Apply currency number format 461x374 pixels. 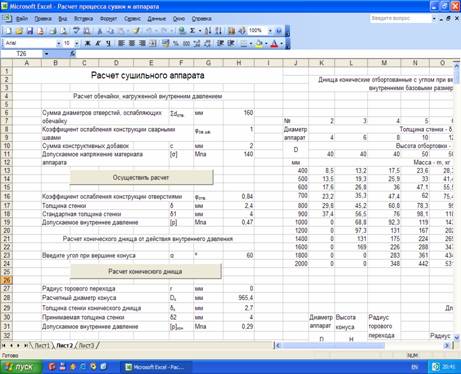point(166,43)
